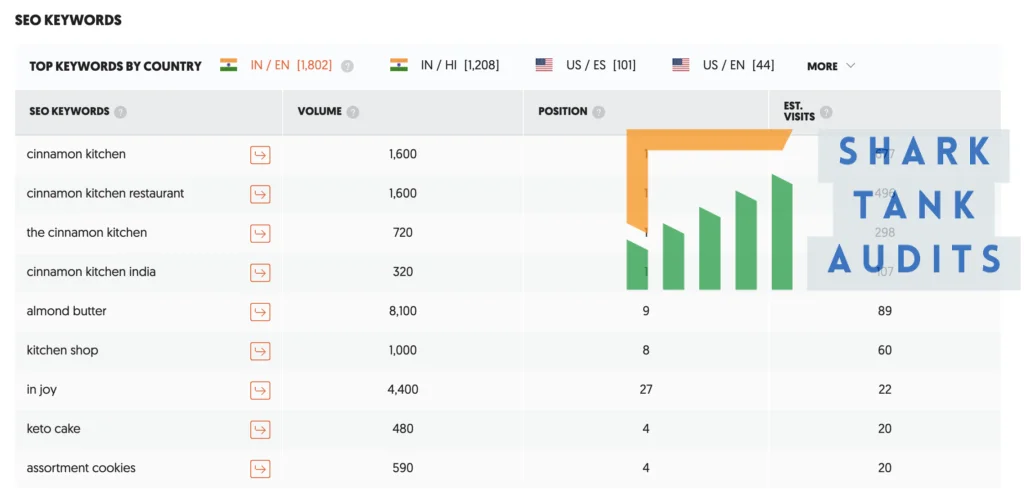Click volume value 720

(x=403, y=232)
